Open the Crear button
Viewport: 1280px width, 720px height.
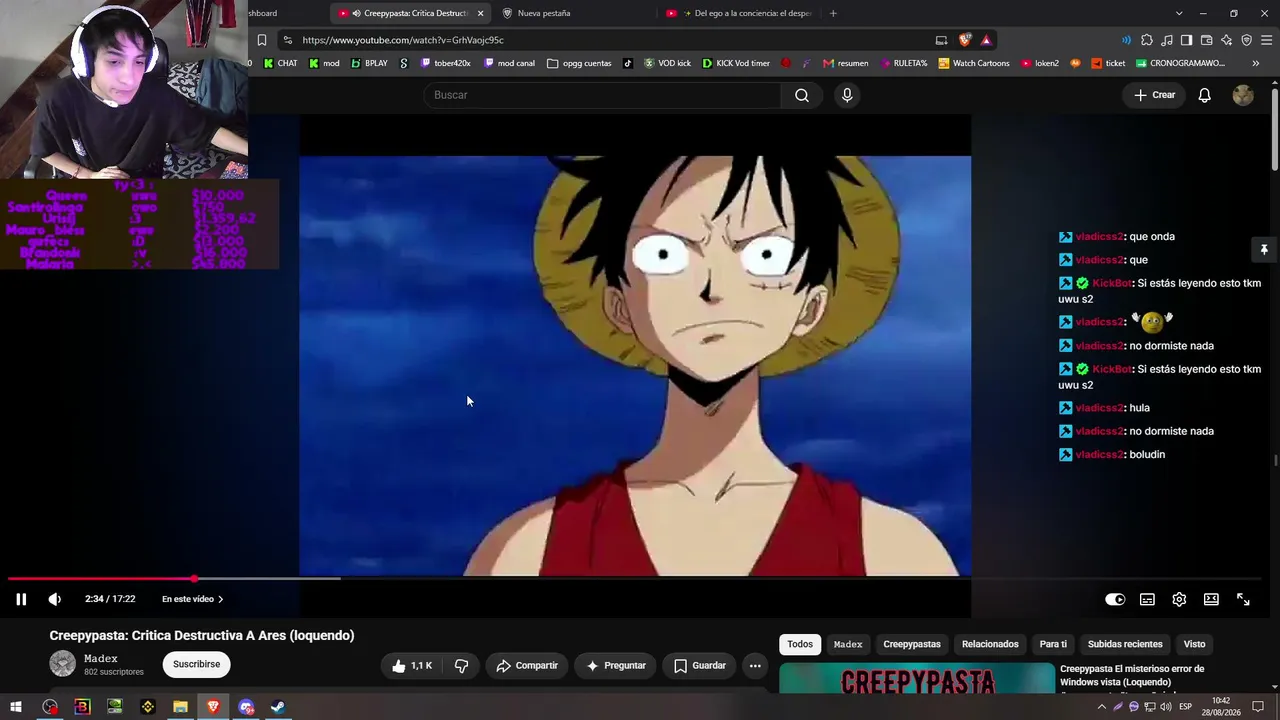(x=1155, y=95)
